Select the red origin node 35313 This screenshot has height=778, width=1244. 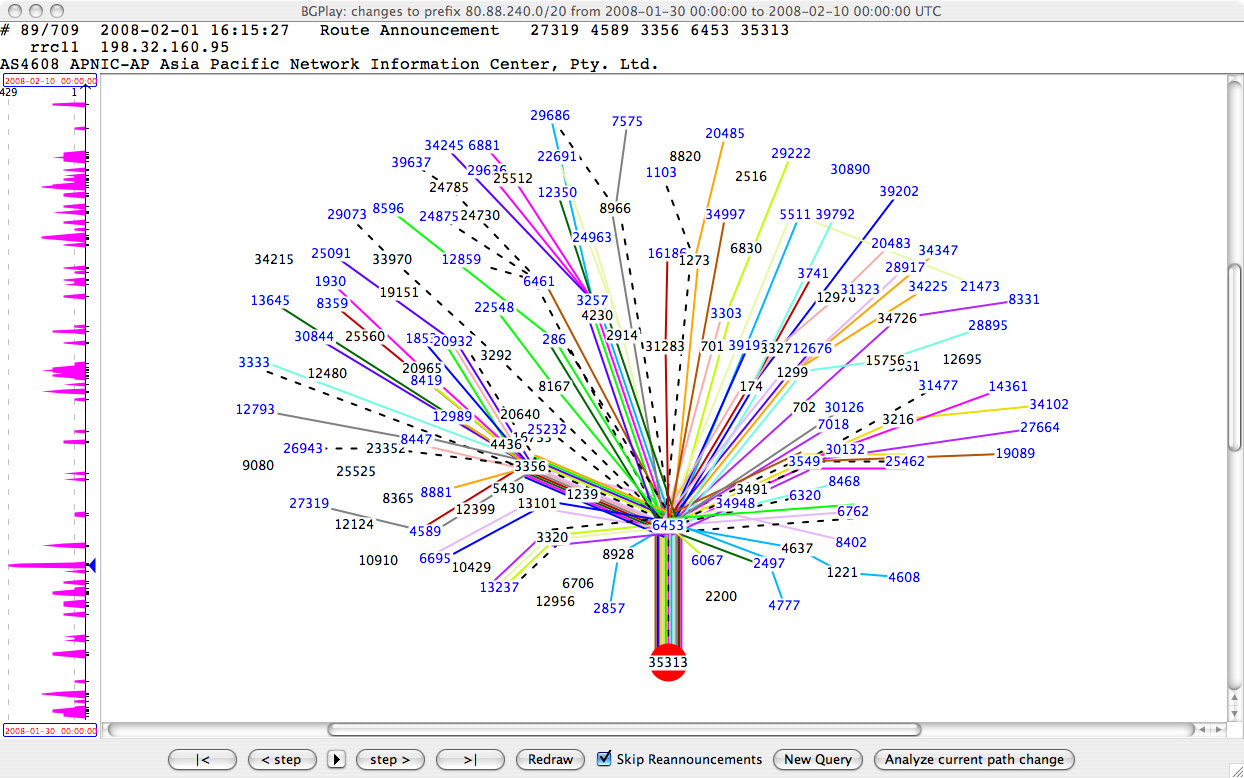[x=668, y=663]
